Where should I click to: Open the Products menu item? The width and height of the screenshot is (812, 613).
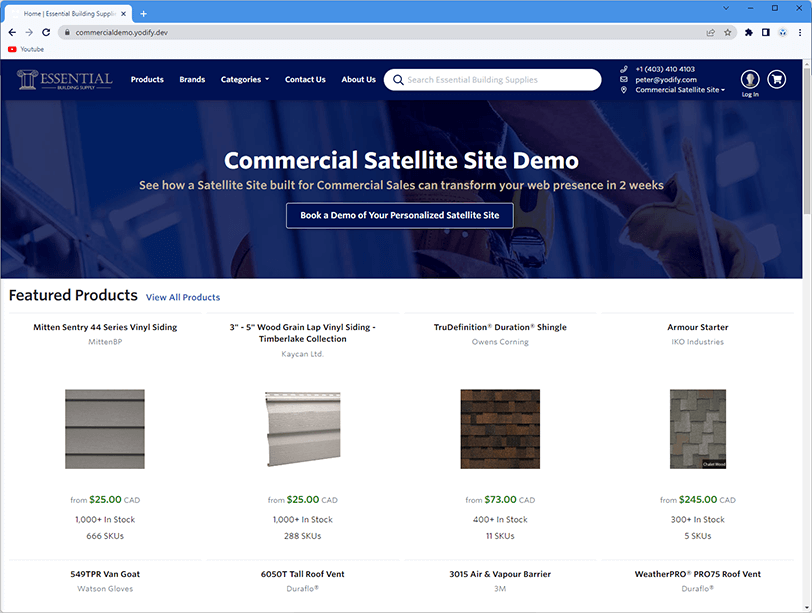[147, 79]
